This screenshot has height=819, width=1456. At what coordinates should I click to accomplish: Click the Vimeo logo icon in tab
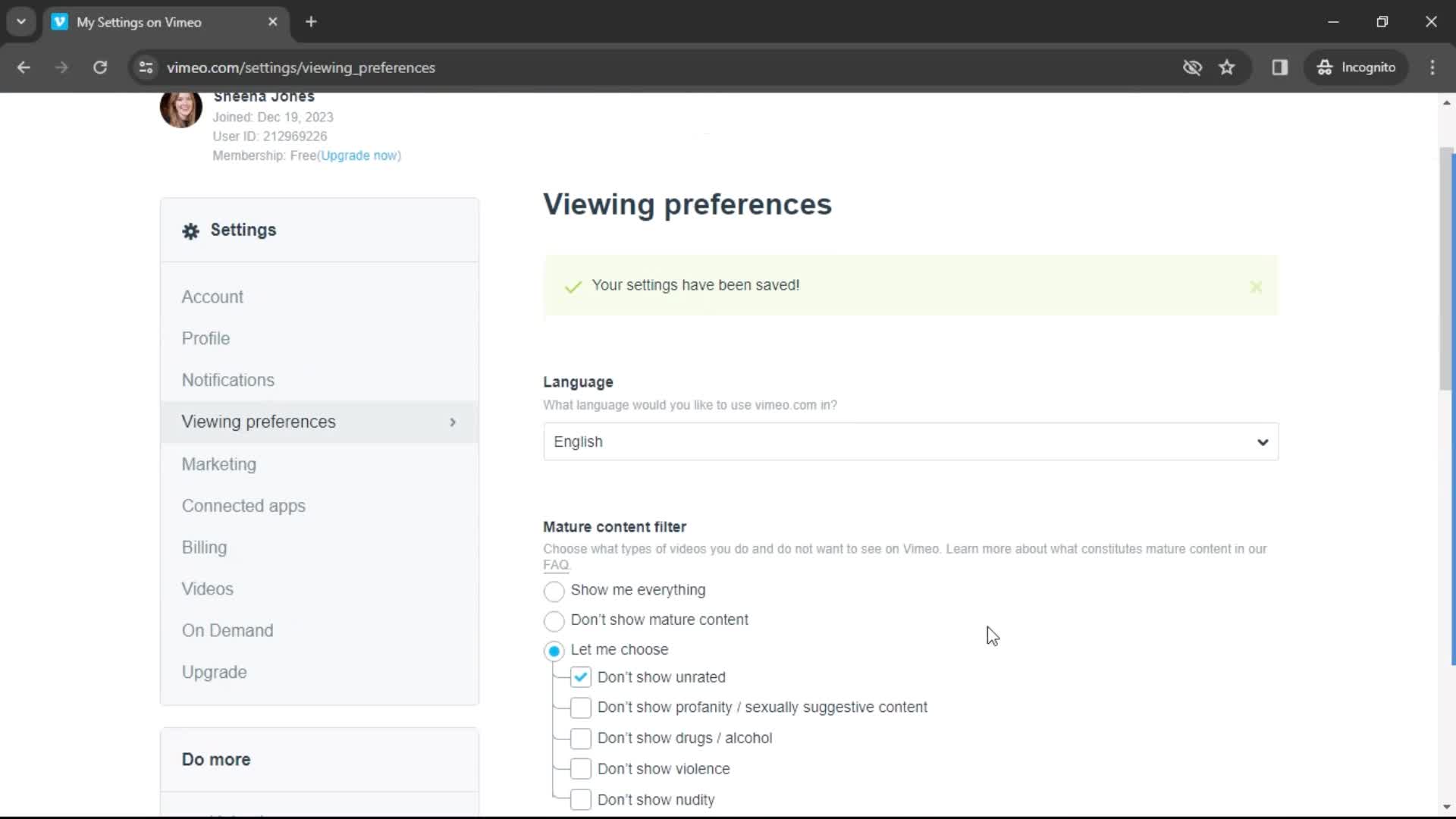click(x=60, y=22)
